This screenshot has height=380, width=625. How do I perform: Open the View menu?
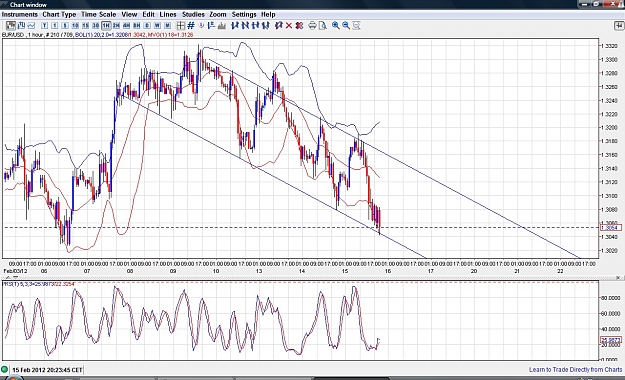(129, 14)
